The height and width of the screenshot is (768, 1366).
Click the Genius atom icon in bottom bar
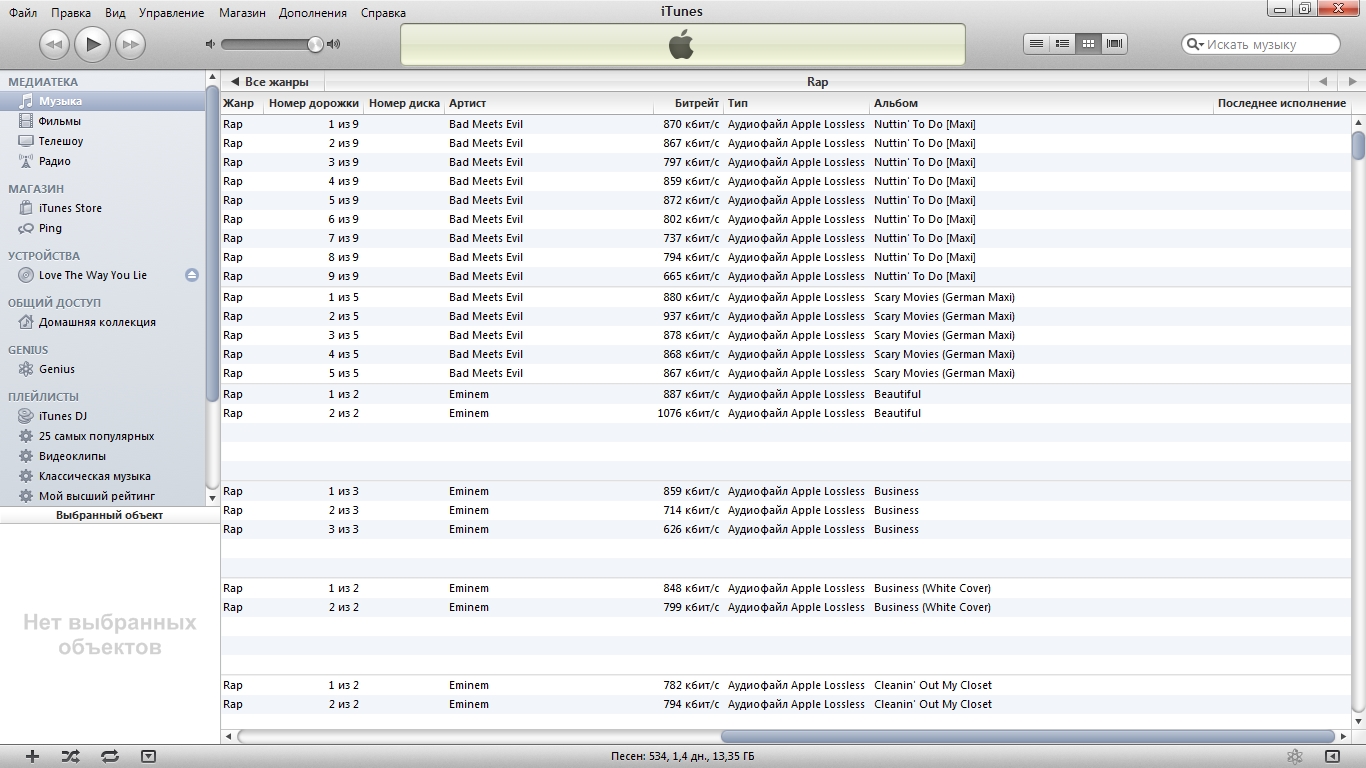(1294, 757)
